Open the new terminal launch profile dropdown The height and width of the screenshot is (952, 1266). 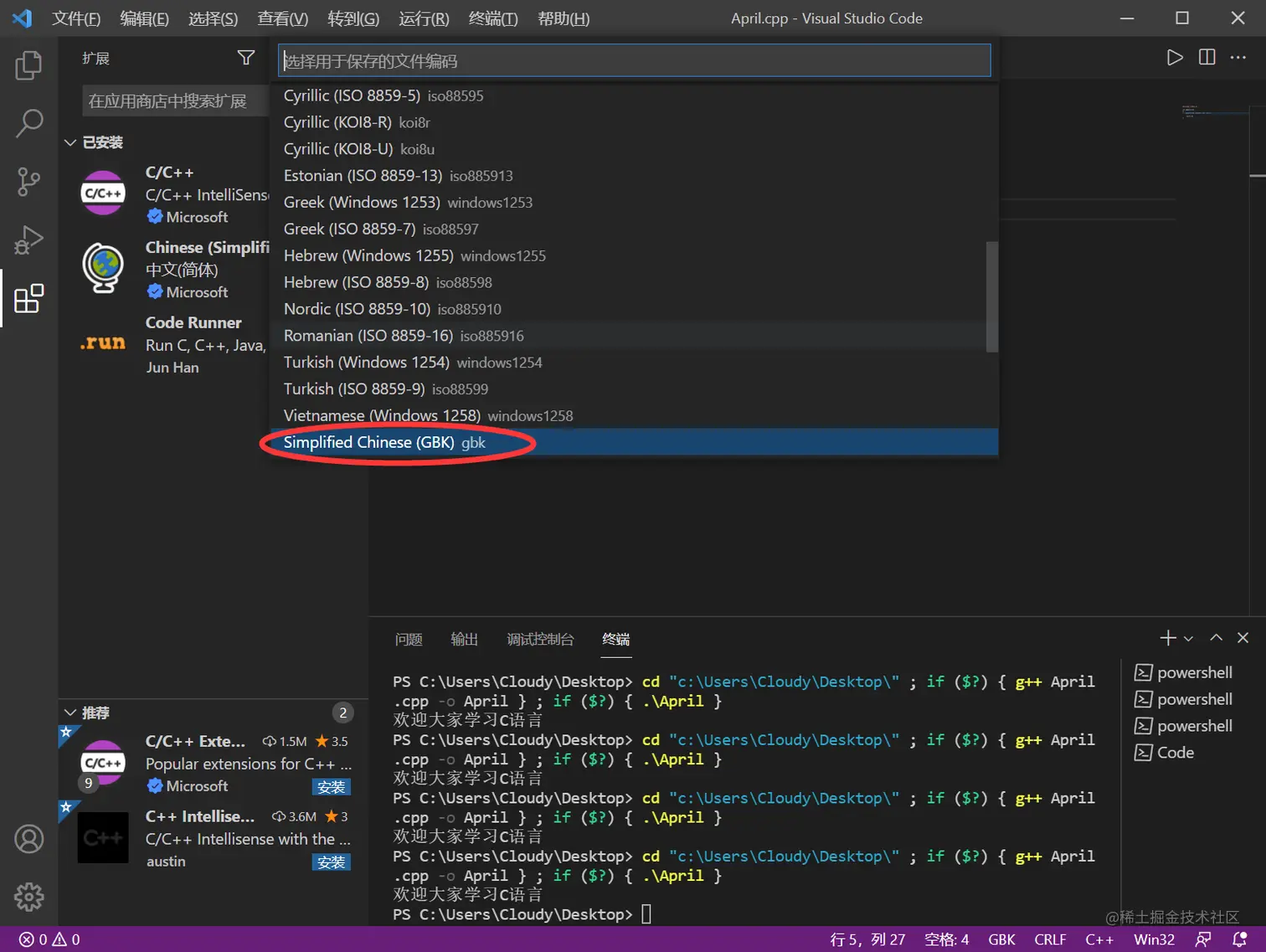point(1188,639)
